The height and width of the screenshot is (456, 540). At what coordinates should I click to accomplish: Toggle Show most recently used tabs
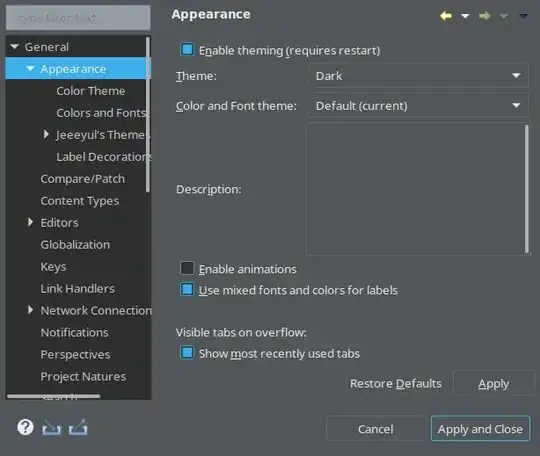[187, 353]
